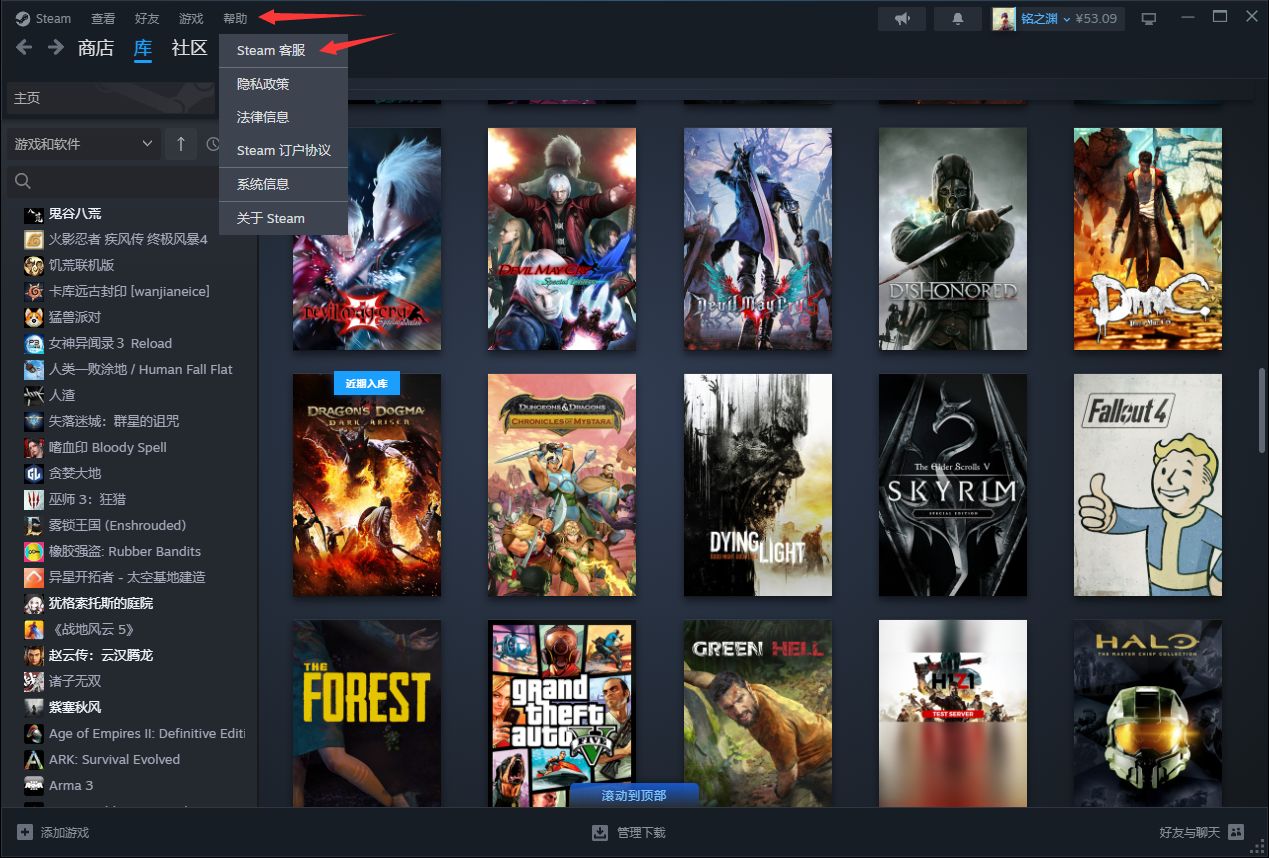The image size is (1269, 858).
Task: Open The Forest game cover
Action: click(367, 713)
